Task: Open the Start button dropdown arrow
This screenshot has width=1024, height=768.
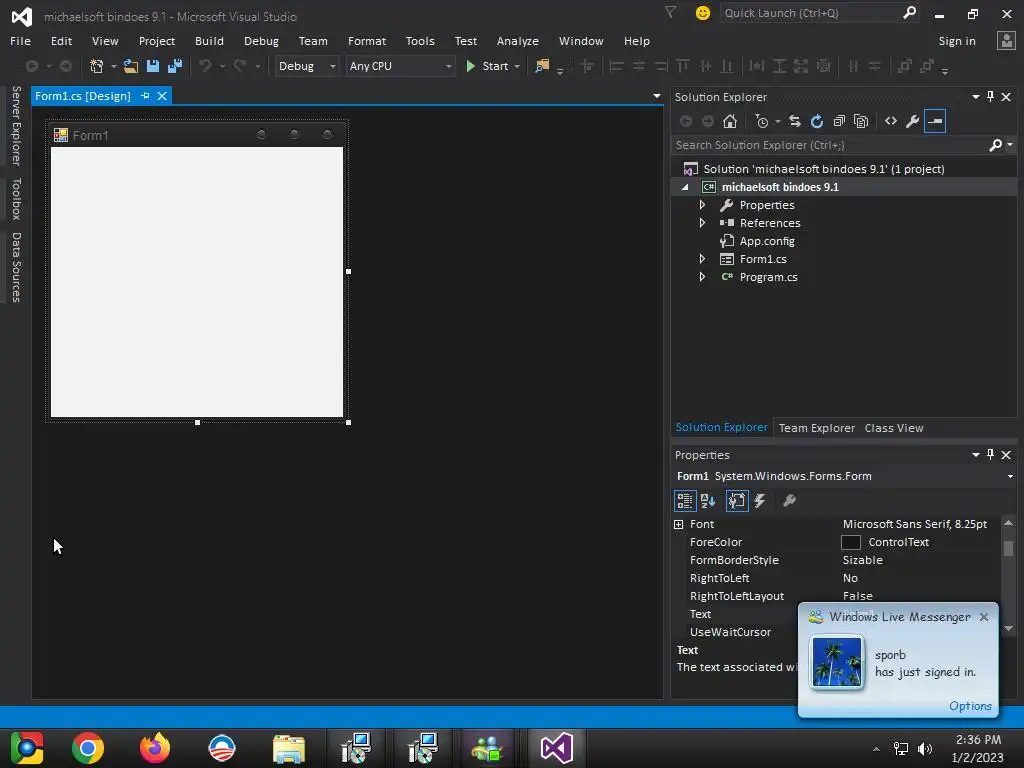Action: click(x=517, y=67)
